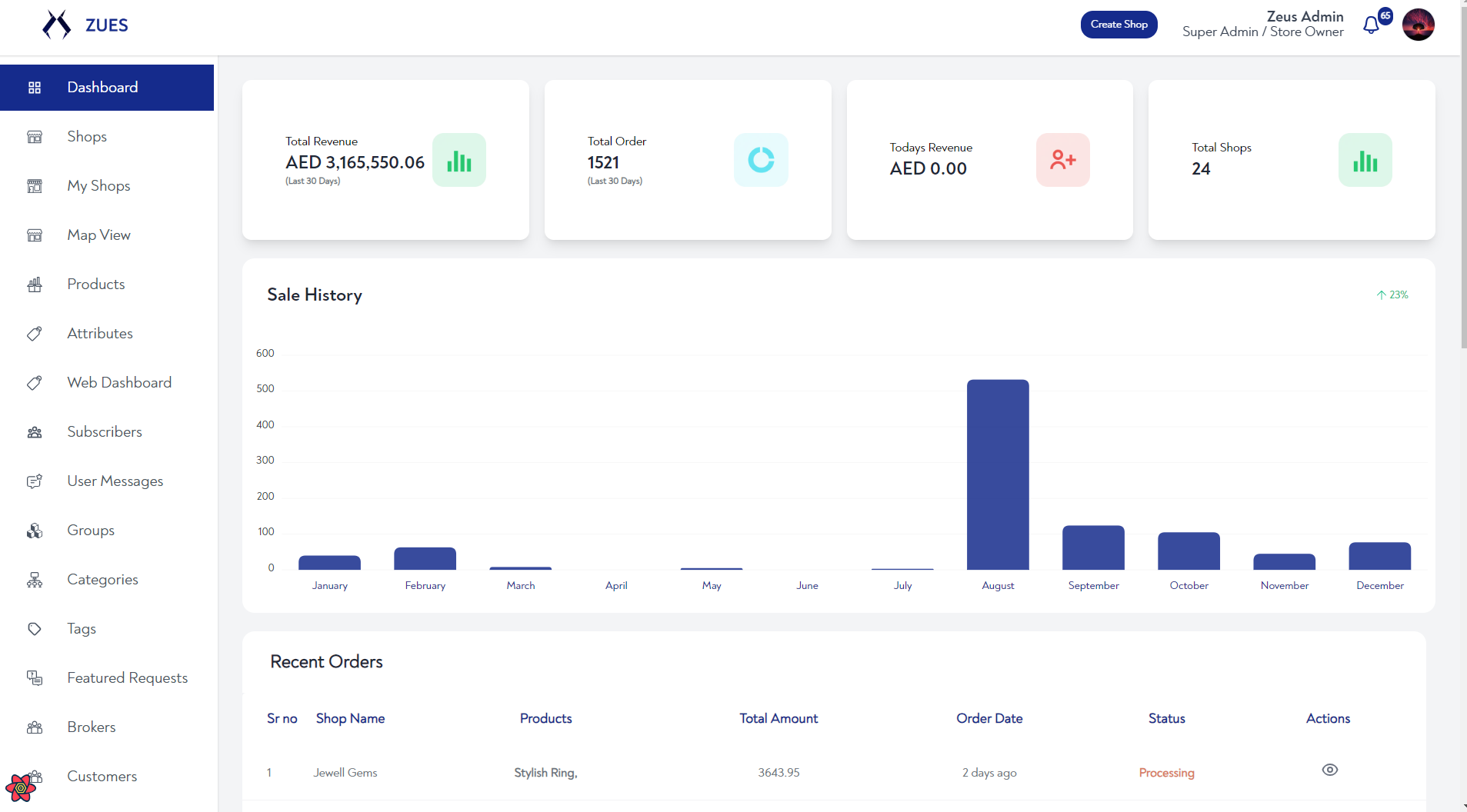
Task: Click the Jewell Gems shop name
Action: [345, 773]
